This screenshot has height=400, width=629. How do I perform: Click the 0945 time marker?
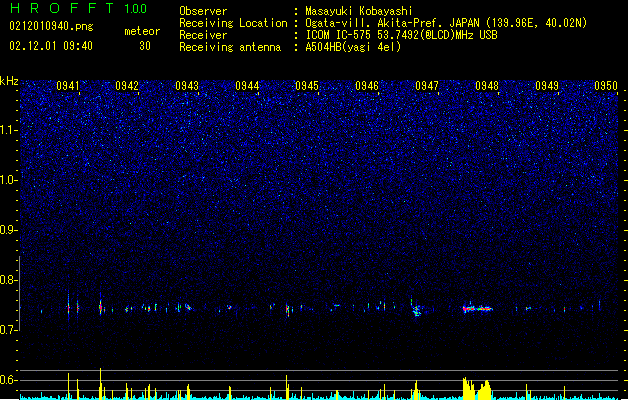307,85
